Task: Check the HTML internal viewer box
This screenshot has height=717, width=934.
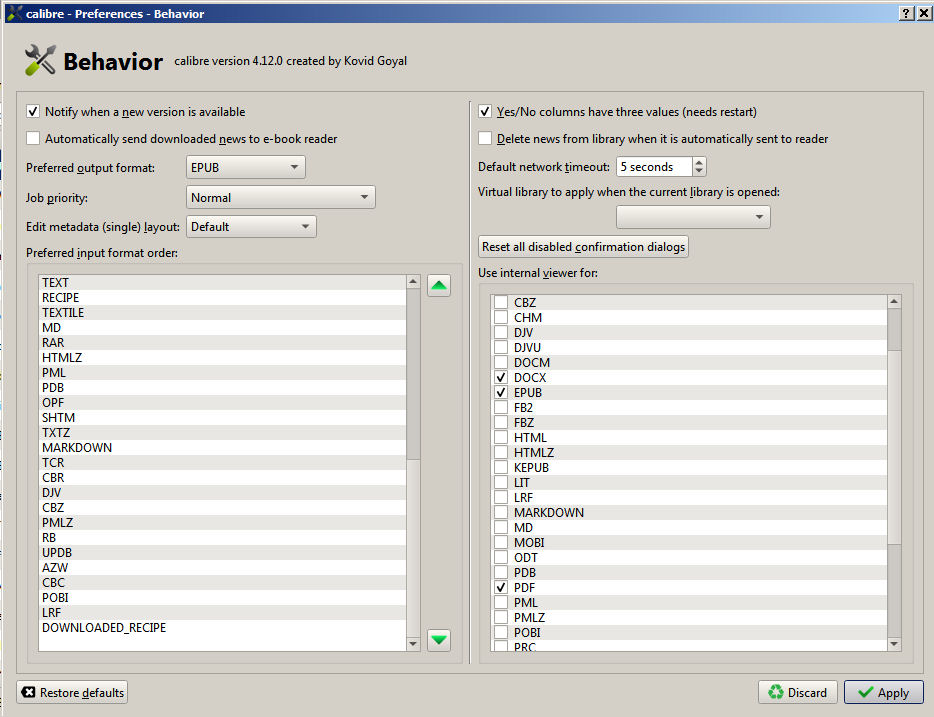Action: [501, 438]
